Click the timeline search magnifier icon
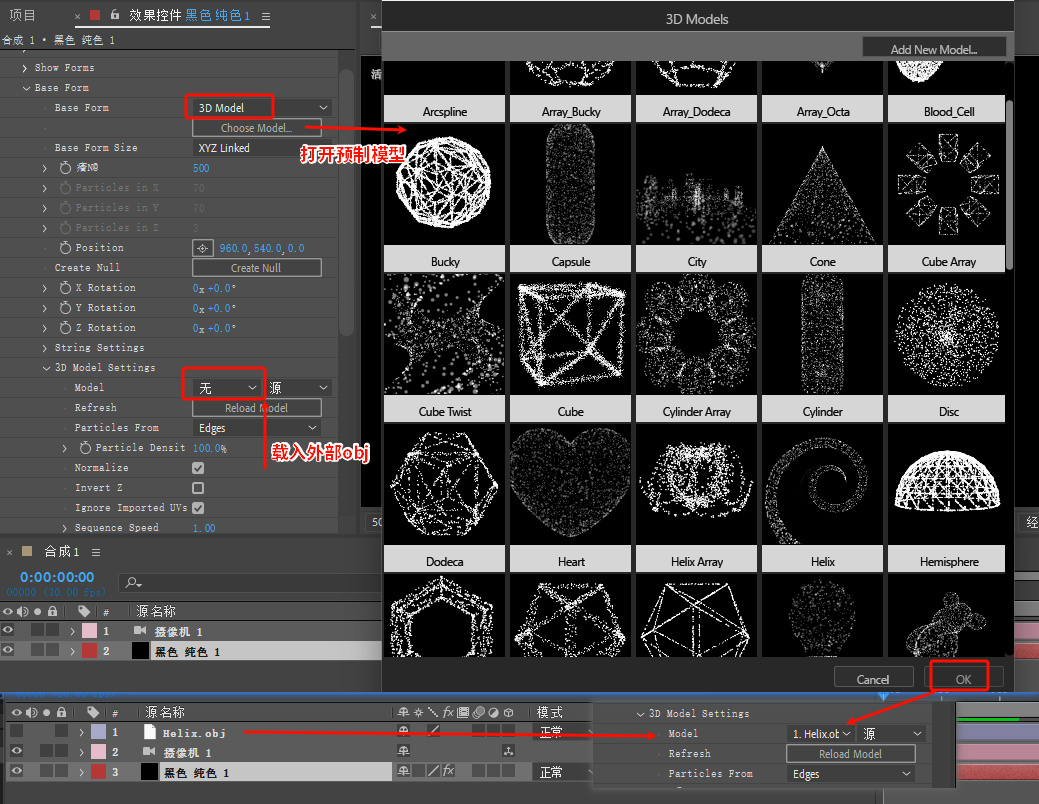Viewport: 1039px width, 804px height. (x=133, y=582)
